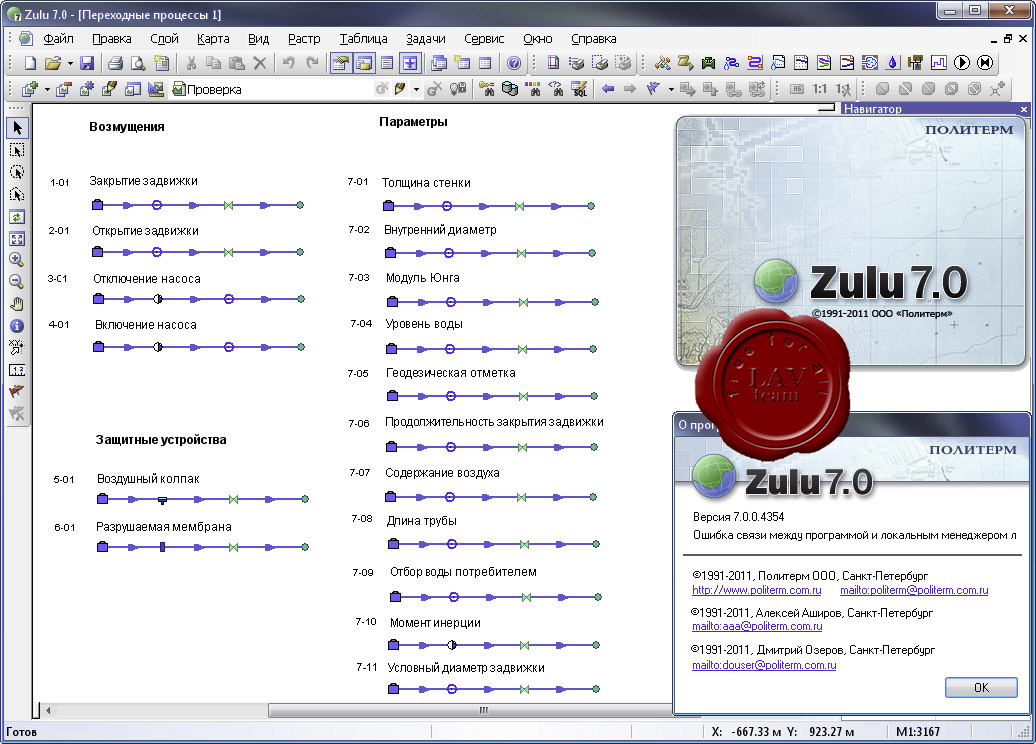Toggle the first highlighted panel button with the arrow
The image size is (1036, 744).
coord(341,63)
